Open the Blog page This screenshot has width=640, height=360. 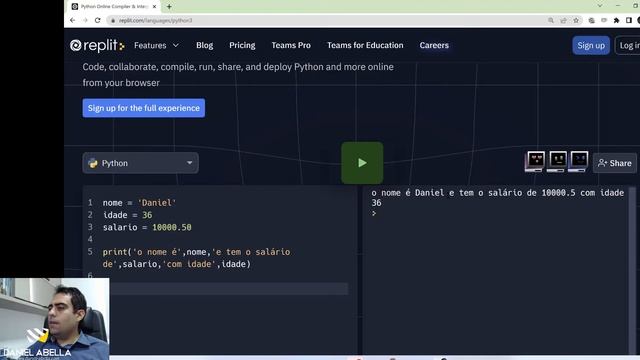[204, 45]
